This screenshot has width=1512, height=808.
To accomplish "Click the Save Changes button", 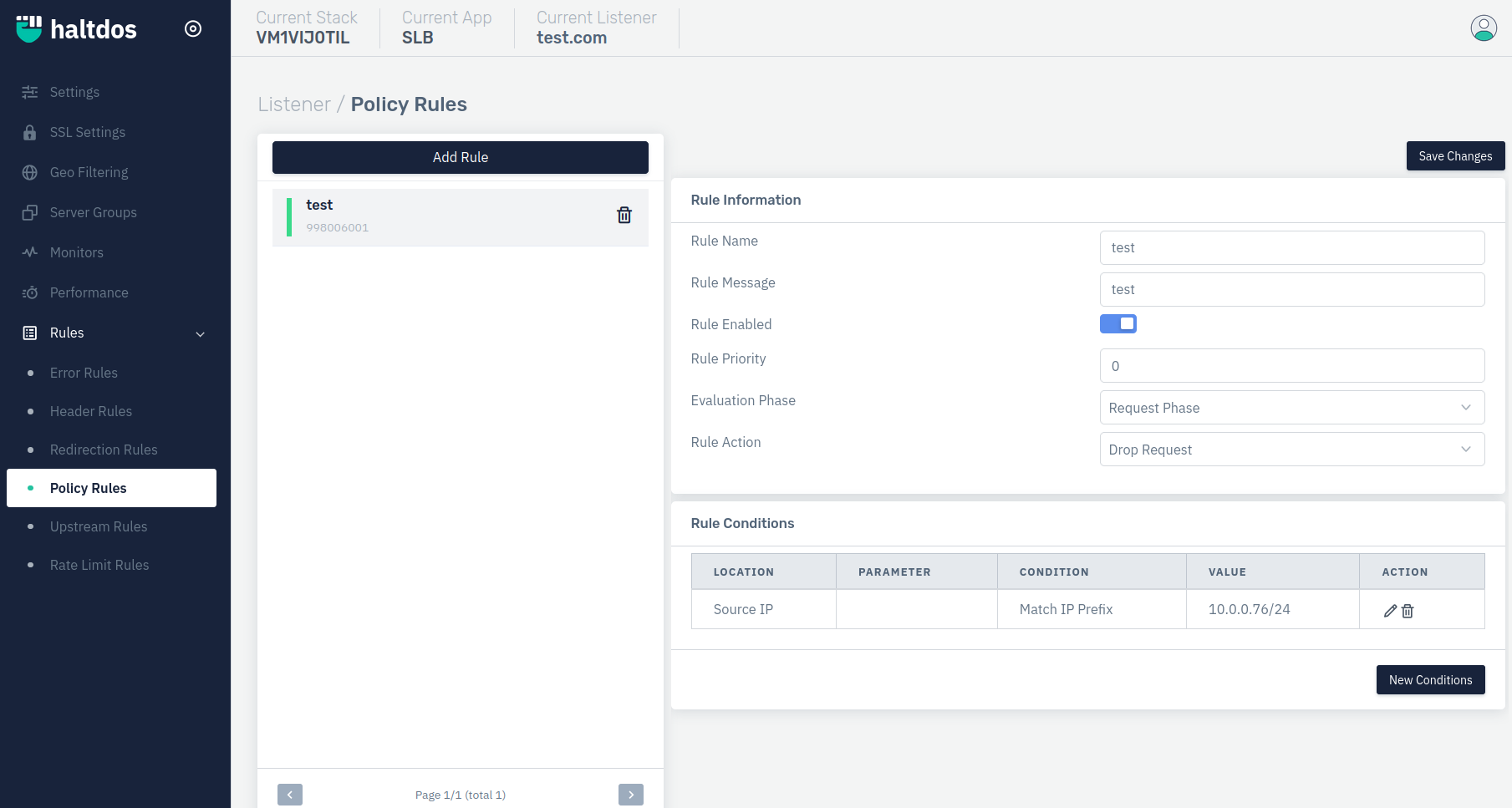I will pyautogui.click(x=1455, y=156).
